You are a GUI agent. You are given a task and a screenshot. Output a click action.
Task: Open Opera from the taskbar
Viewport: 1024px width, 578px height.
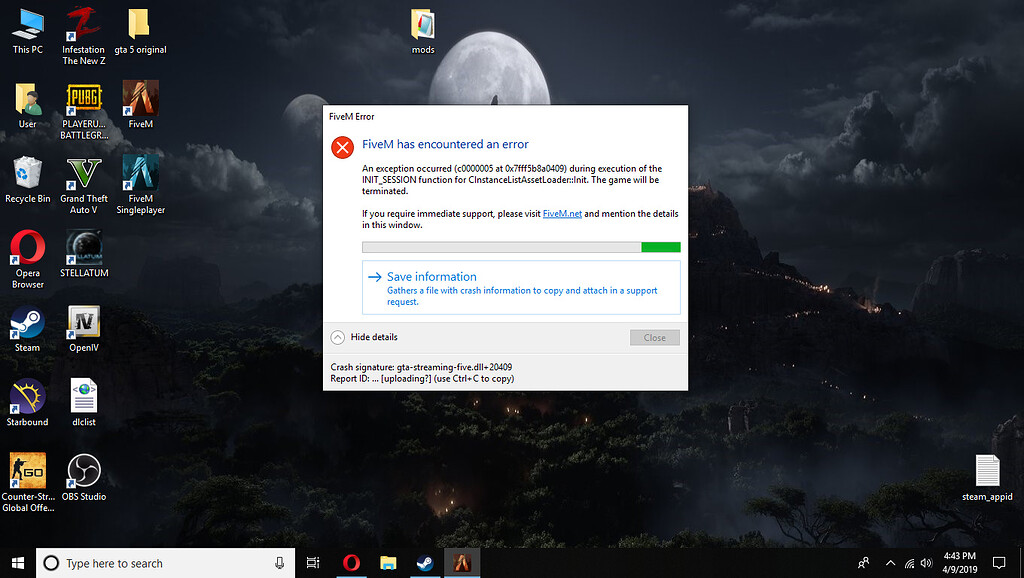351,563
